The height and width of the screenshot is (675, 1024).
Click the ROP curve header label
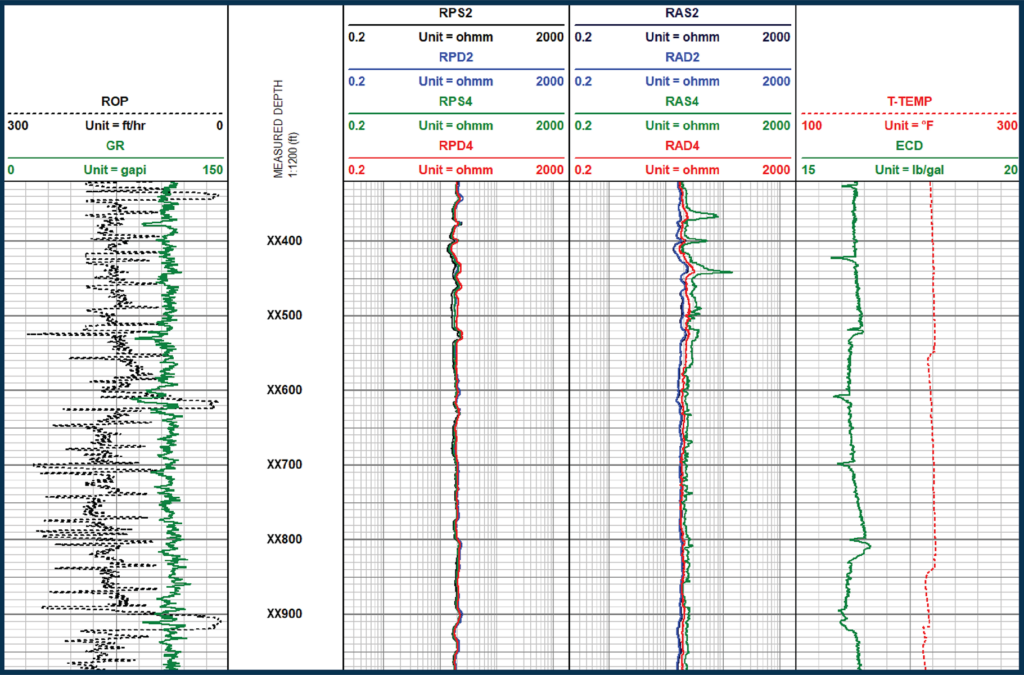pos(114,101)
